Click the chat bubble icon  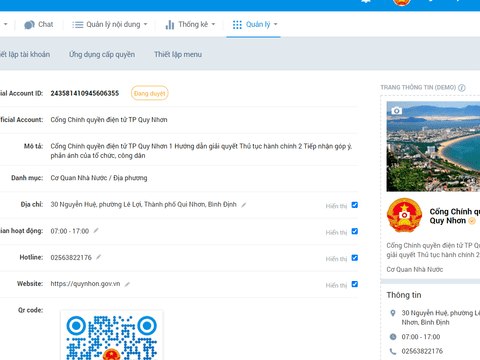tap(29, 25)
